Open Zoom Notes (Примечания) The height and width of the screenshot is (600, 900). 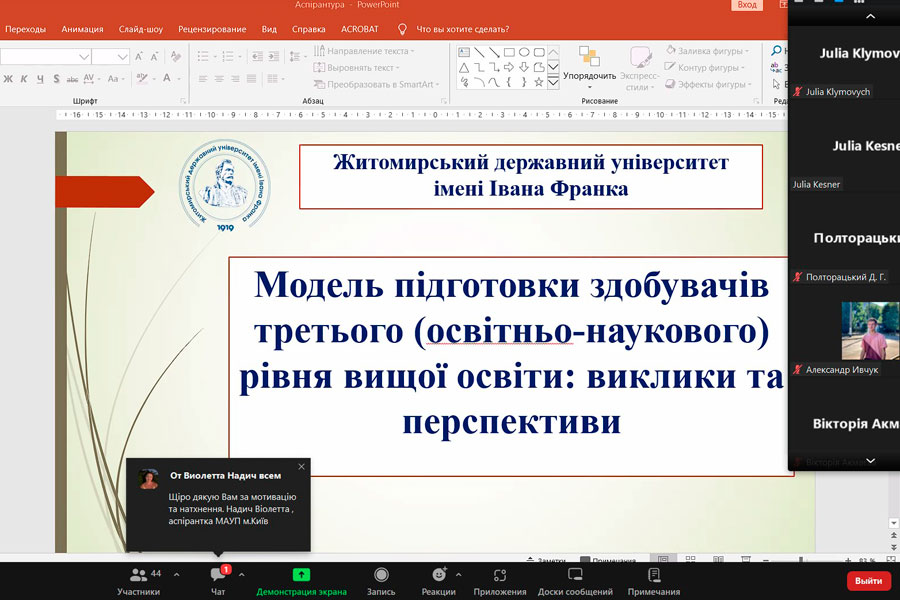(x=654, y=579)
